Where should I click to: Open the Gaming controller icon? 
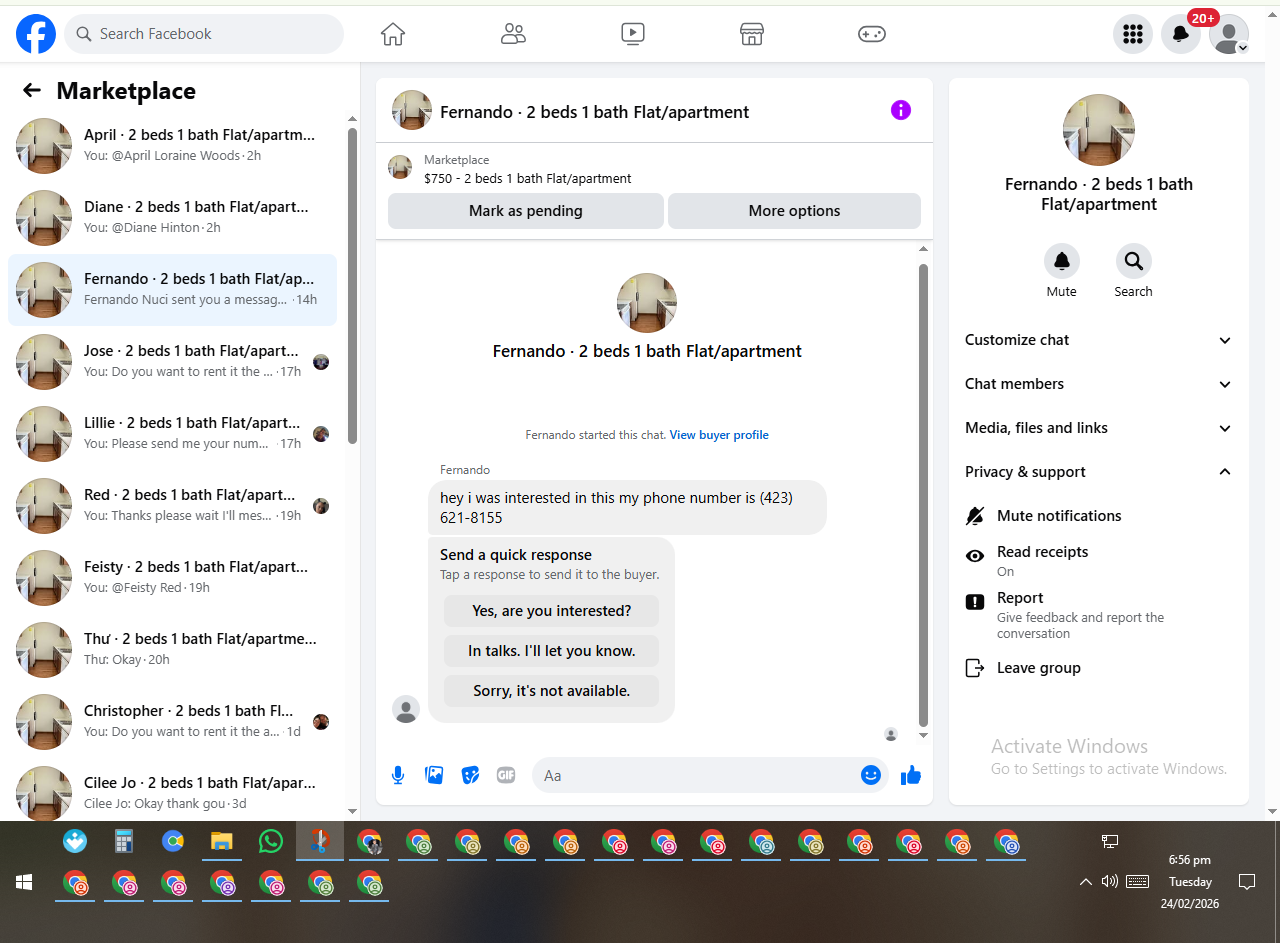pyautogui.click(x=872, y=34)
